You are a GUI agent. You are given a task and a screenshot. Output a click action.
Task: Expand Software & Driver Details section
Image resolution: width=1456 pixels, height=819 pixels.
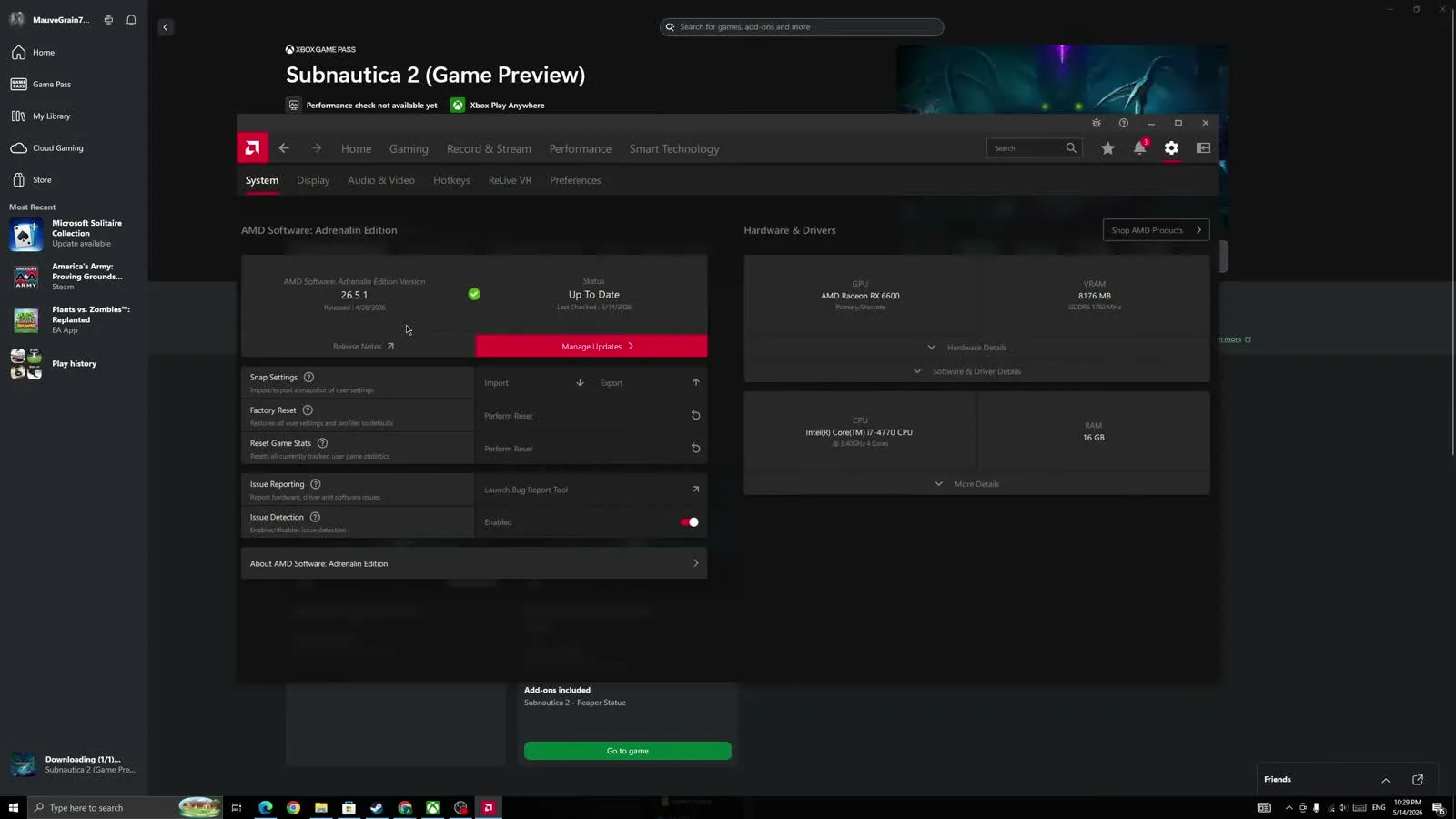click(967, 371)
